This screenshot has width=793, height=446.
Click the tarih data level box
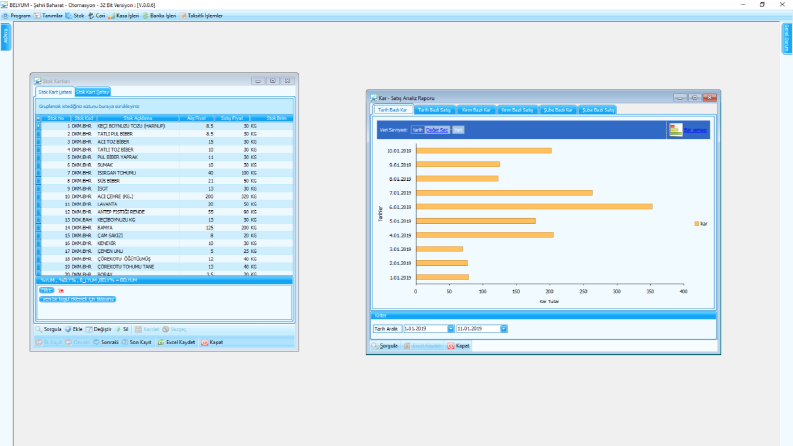[x=417, y=130]
